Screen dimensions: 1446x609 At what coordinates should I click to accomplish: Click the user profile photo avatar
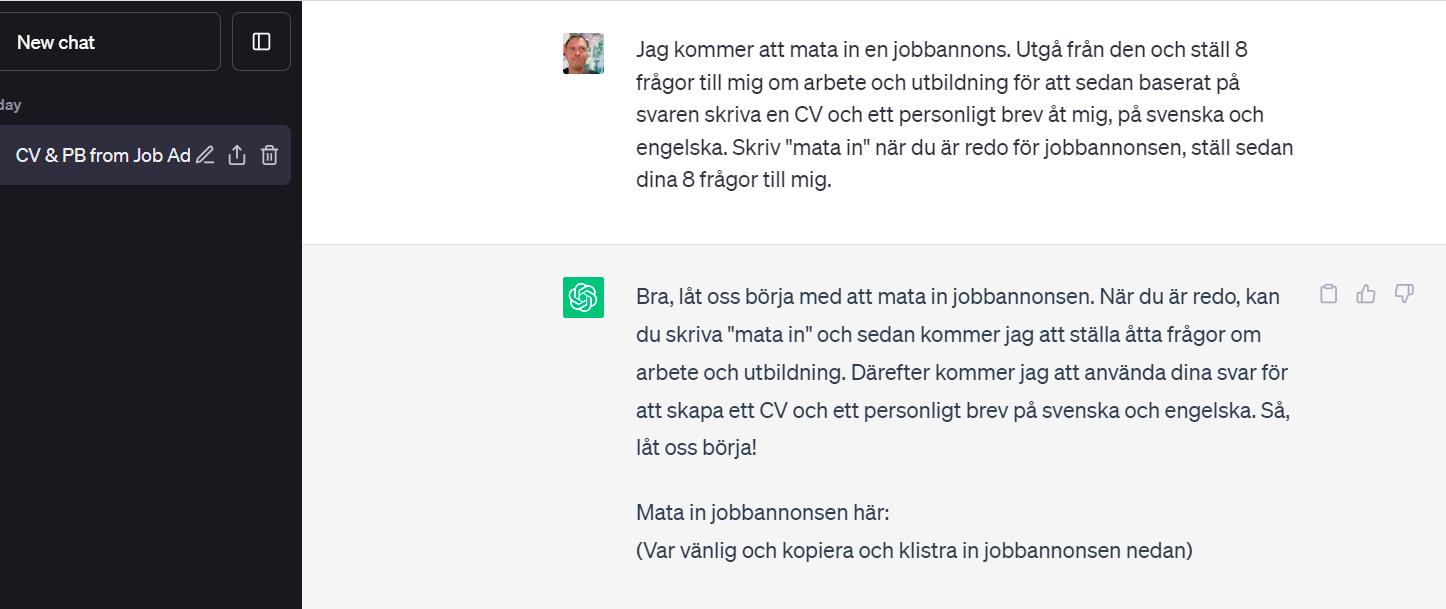[x=583, y=53]
